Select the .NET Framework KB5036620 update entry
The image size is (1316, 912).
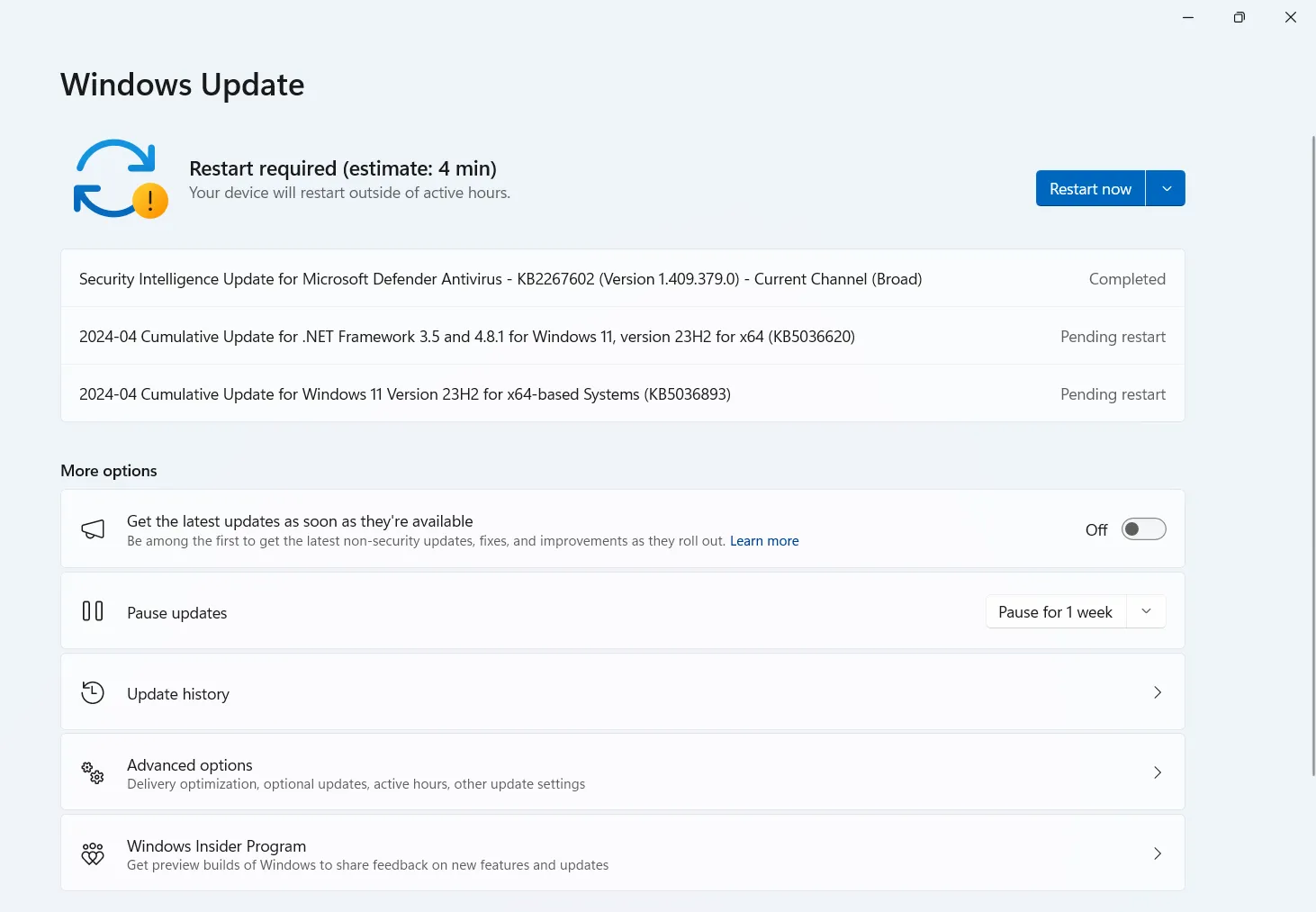[466, 337]
